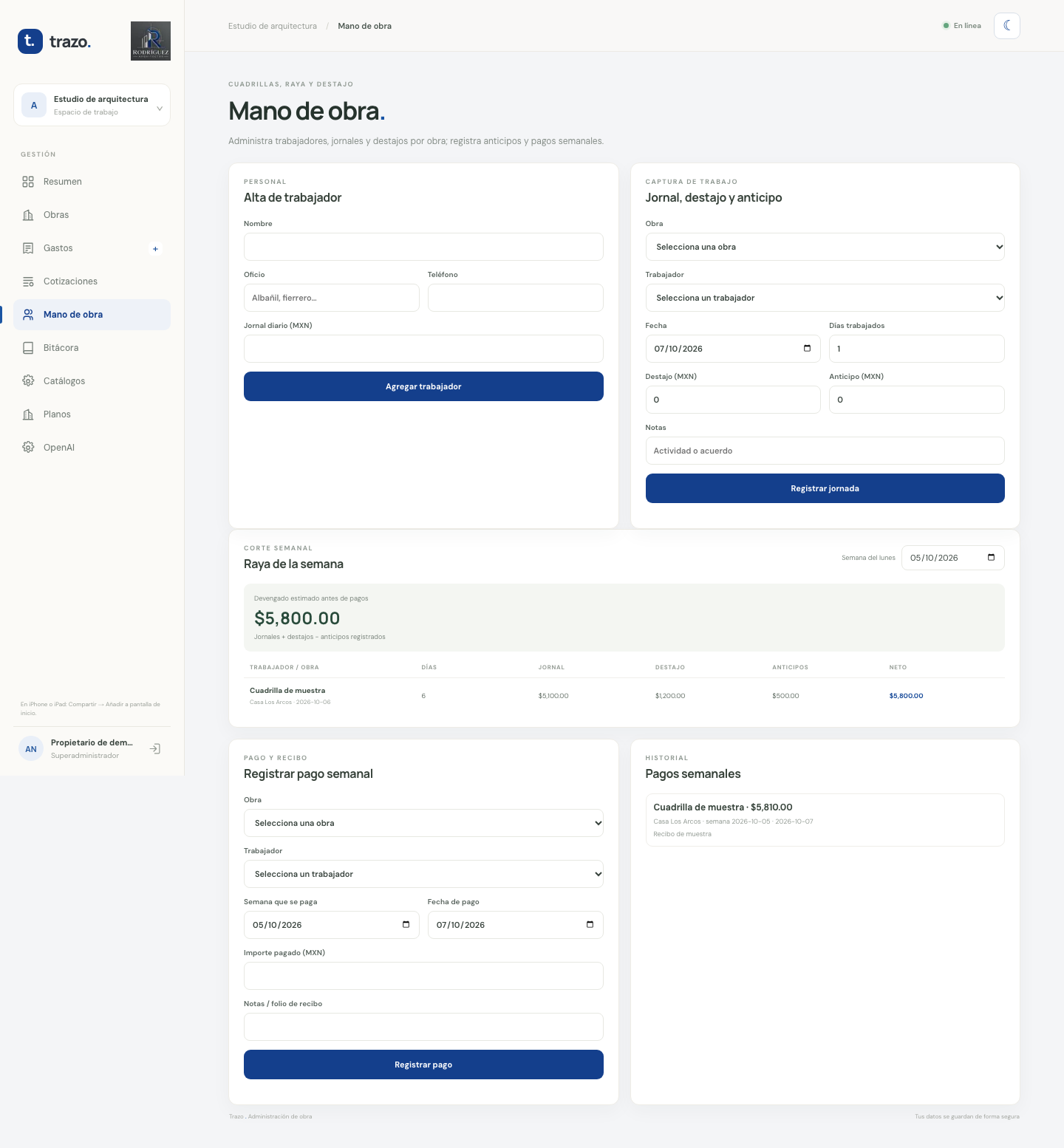Click the Registrar jornada button

(825, 488)
